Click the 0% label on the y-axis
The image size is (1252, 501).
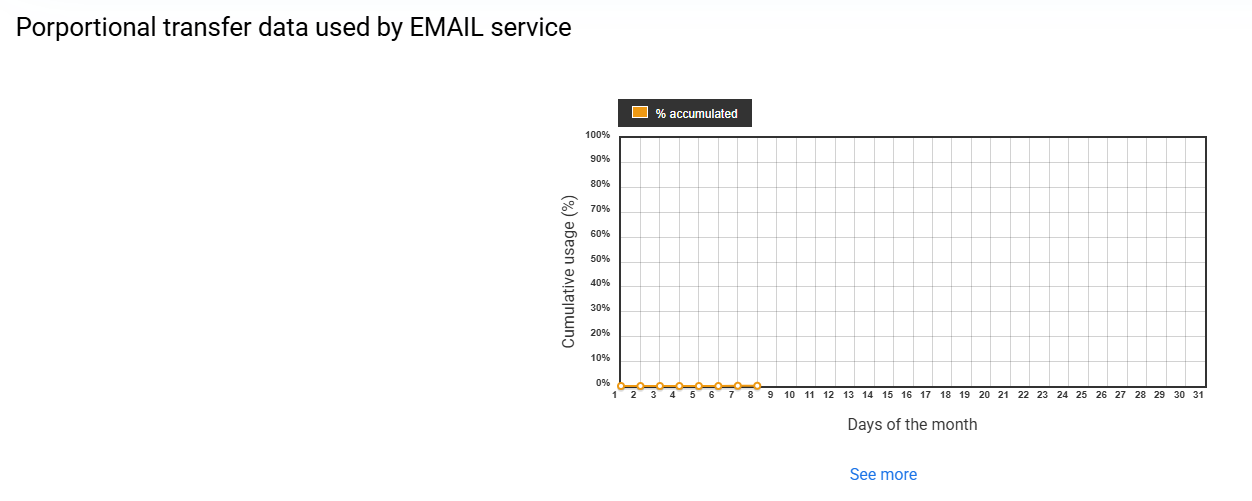pos(603,383)
